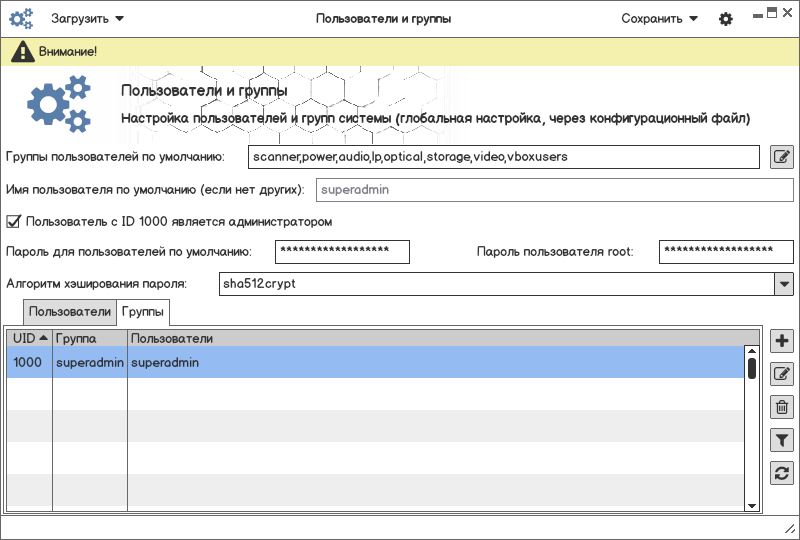Toggle ID 1000 administrator checkbox

14,221
